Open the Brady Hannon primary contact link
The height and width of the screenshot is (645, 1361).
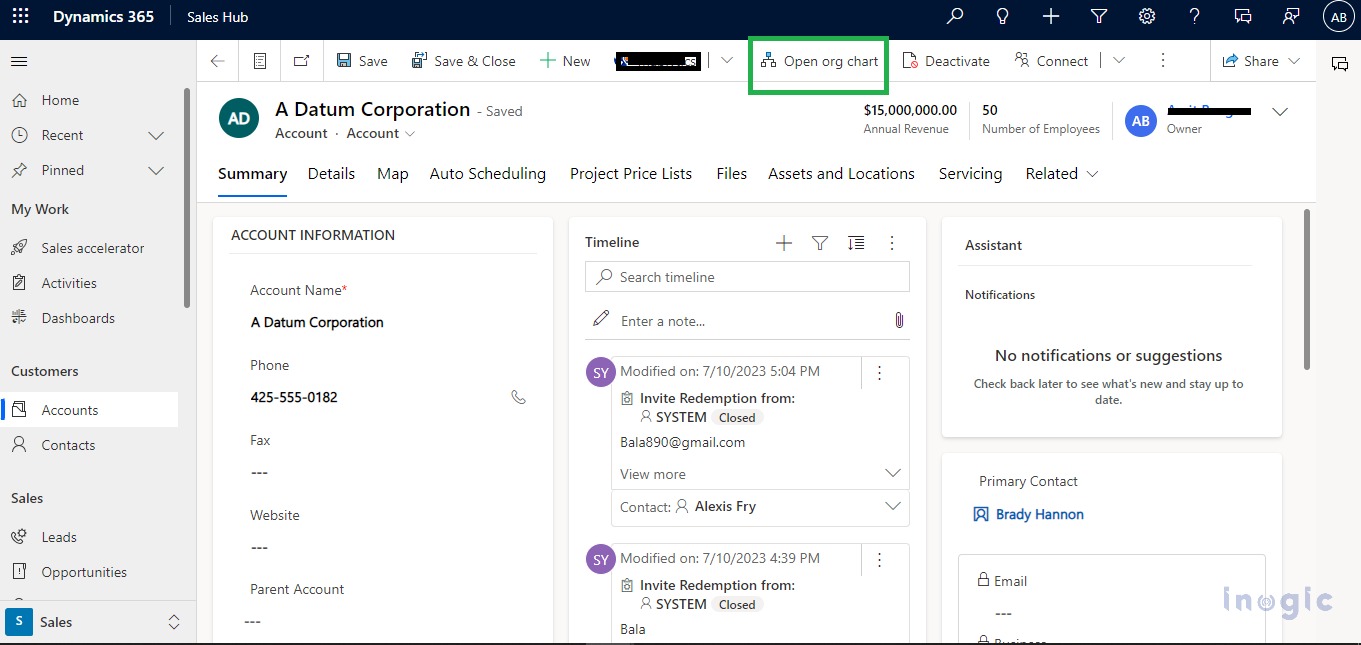pos(1039,514)
